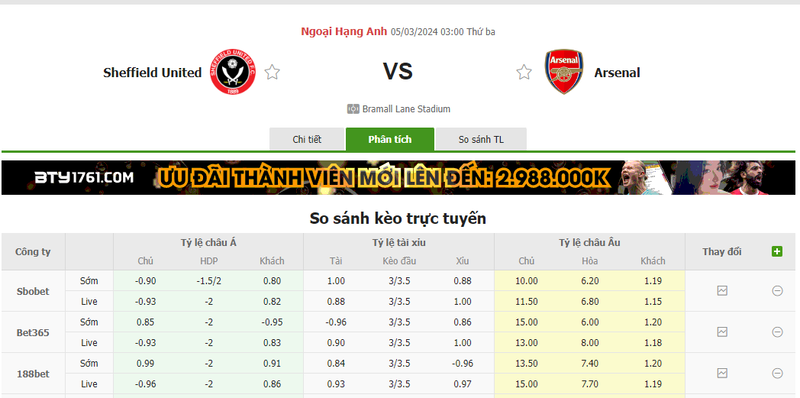Click the 188bet company name

(x=33, y=374)
